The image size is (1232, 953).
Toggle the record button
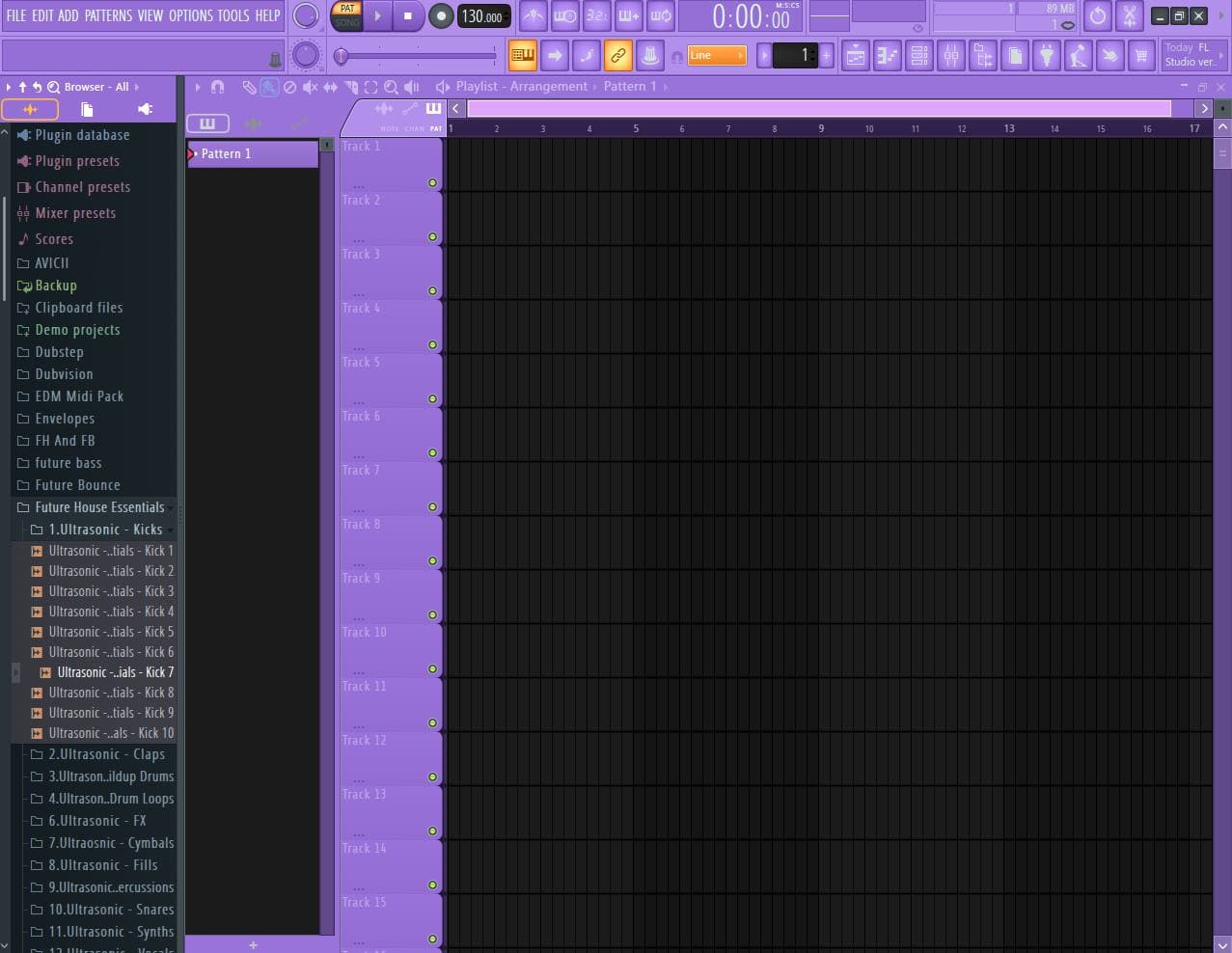coord(441,15)
